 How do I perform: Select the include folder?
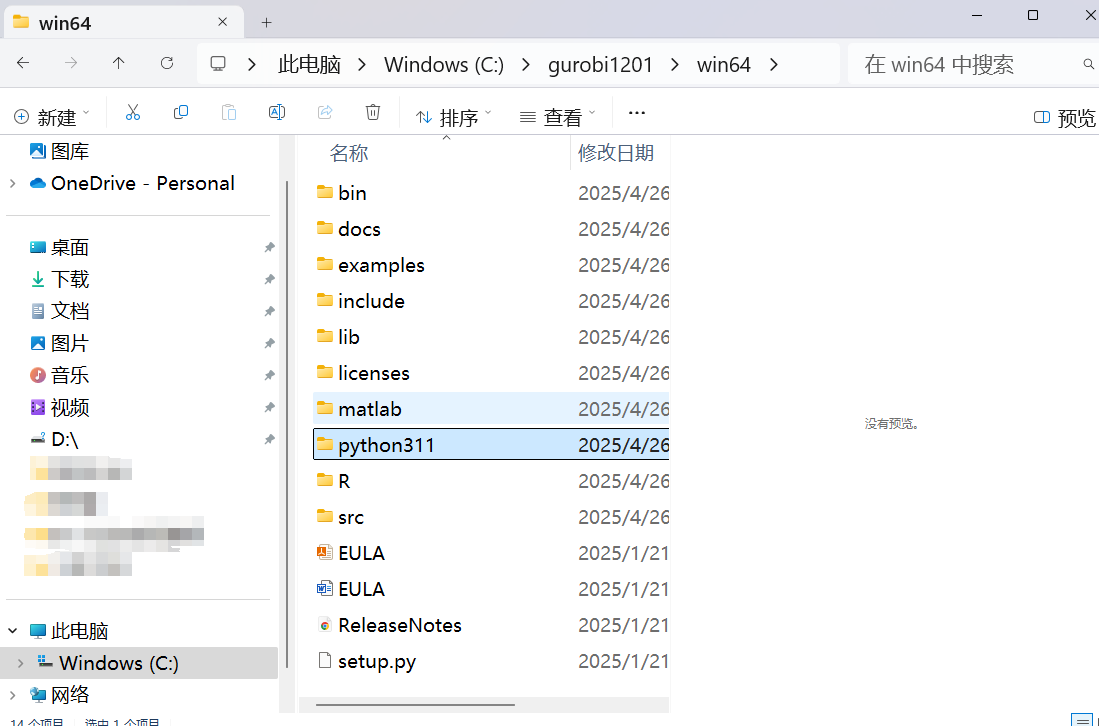tap(491, 301)
